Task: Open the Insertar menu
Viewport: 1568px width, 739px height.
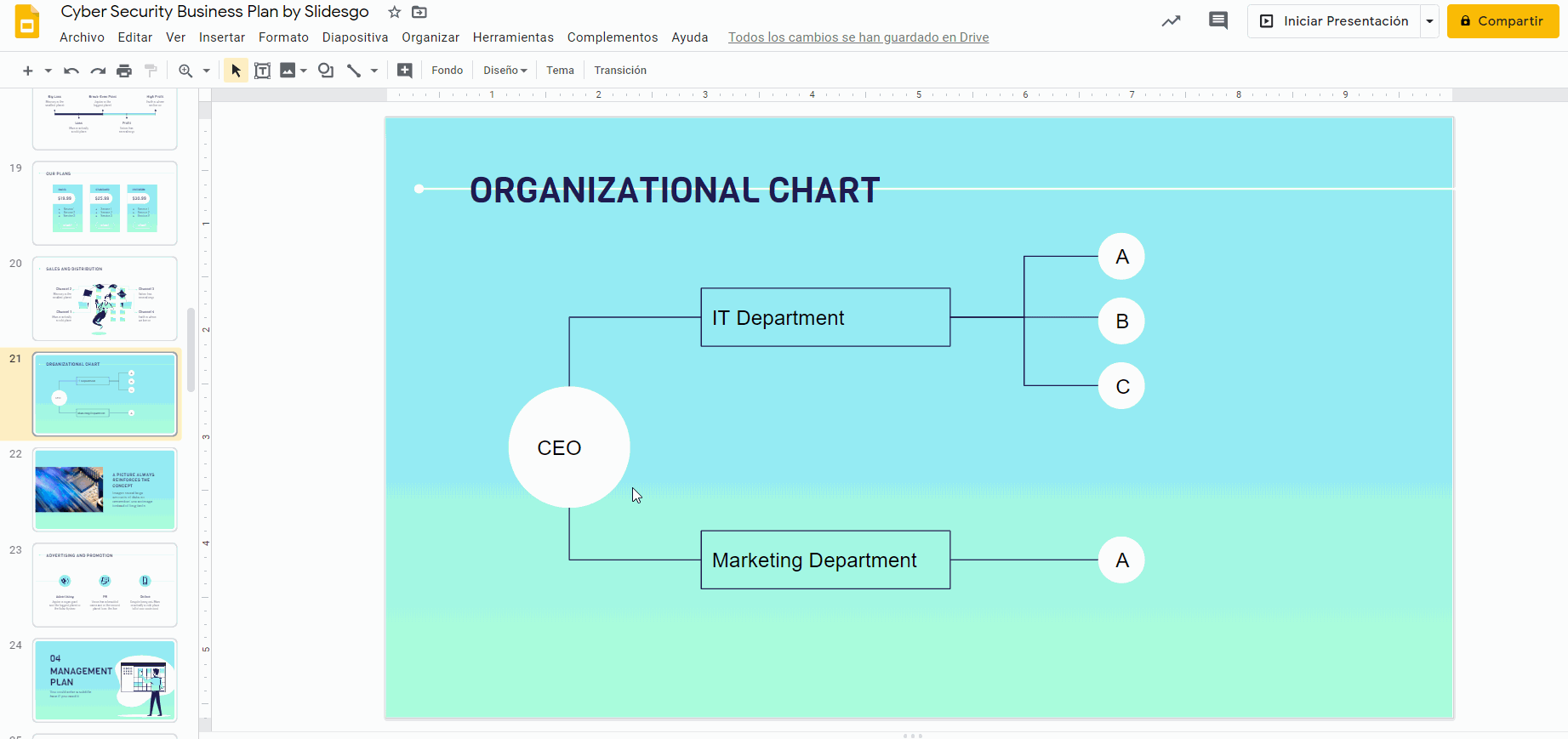Action: point(222,37)
